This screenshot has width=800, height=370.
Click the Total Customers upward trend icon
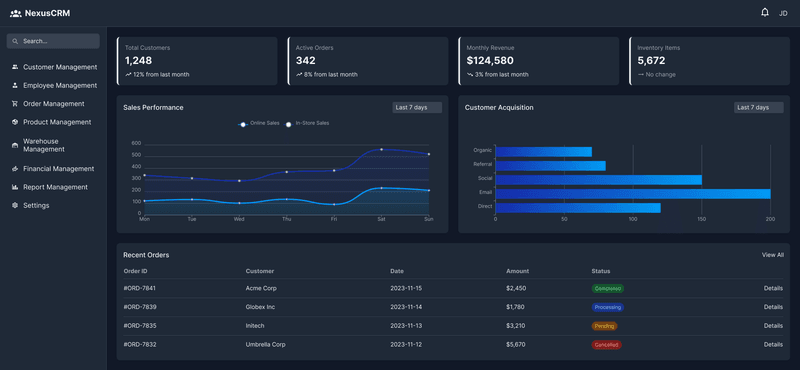[x=128, y=75]
